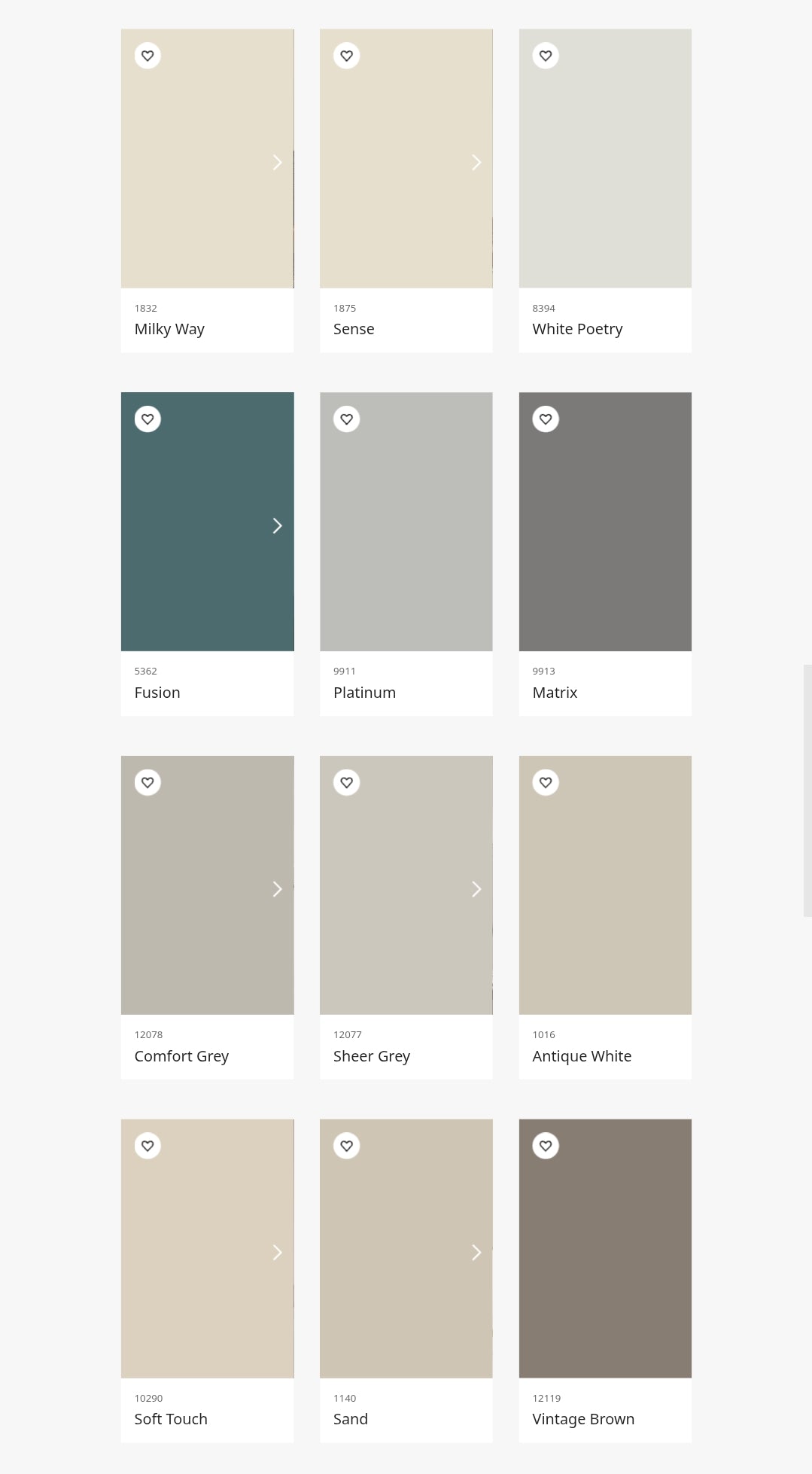
Task: Favorite Vintage Brown with the heart icon
Action: pos(546,1146)
